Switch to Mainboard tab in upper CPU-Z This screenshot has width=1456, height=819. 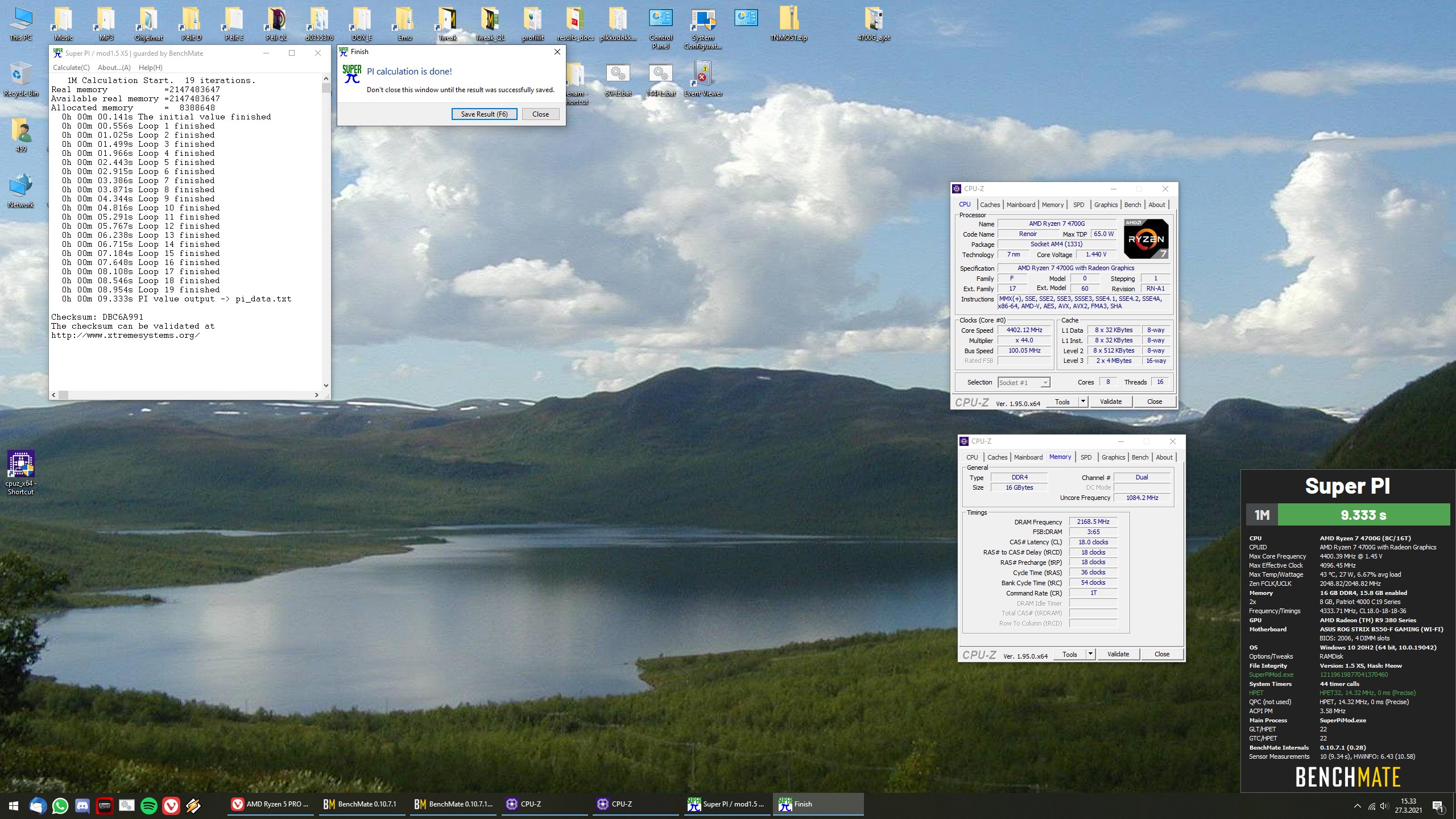pos(1021,205)
